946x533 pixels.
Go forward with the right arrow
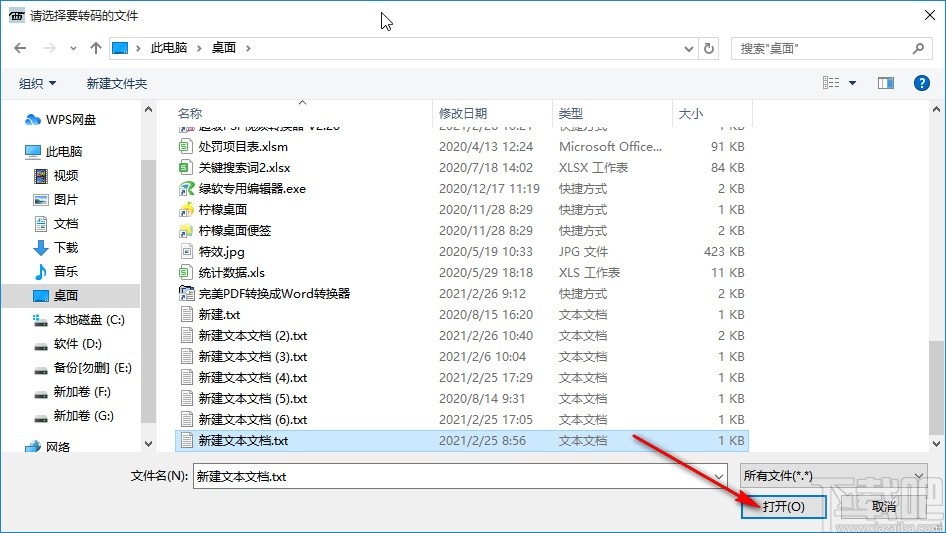(49, 48)
